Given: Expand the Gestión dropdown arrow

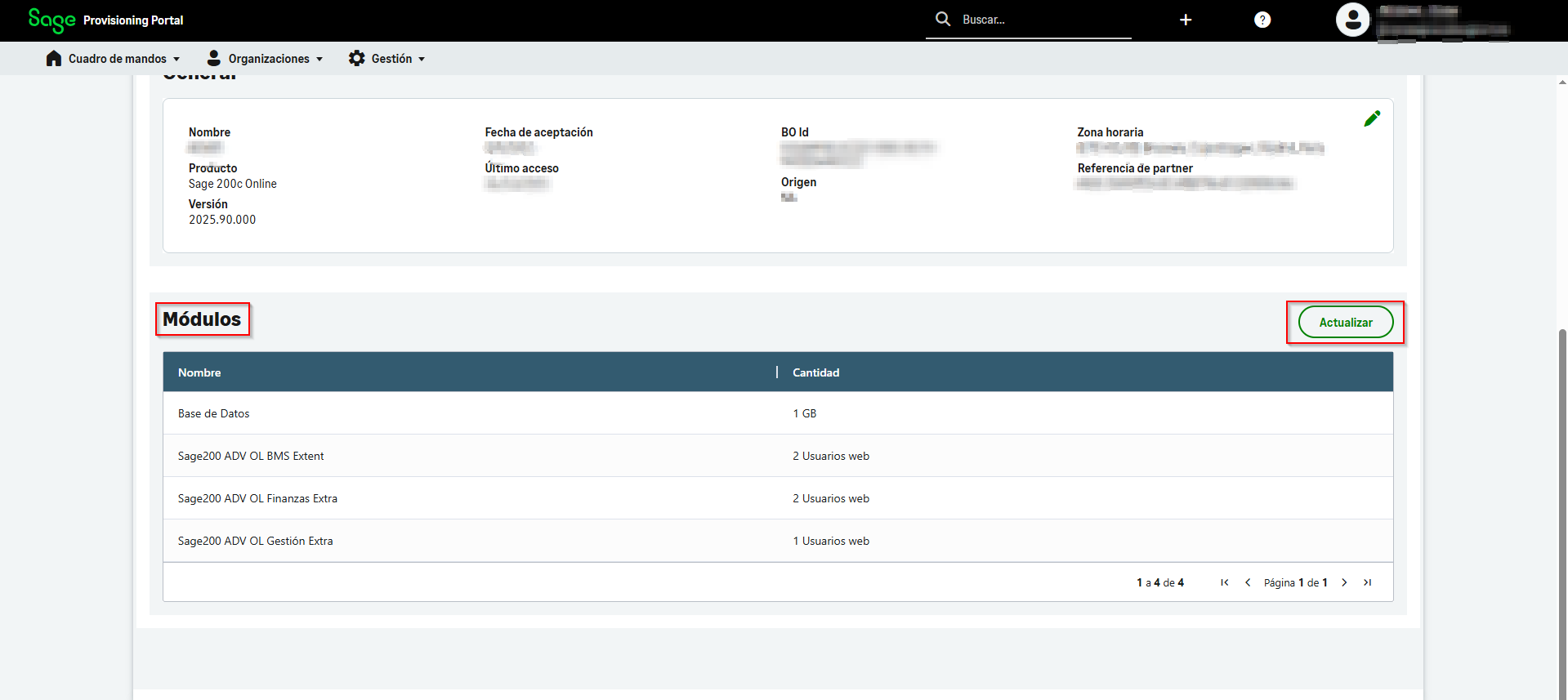Looking at the screenshot, I should point(422,60).
